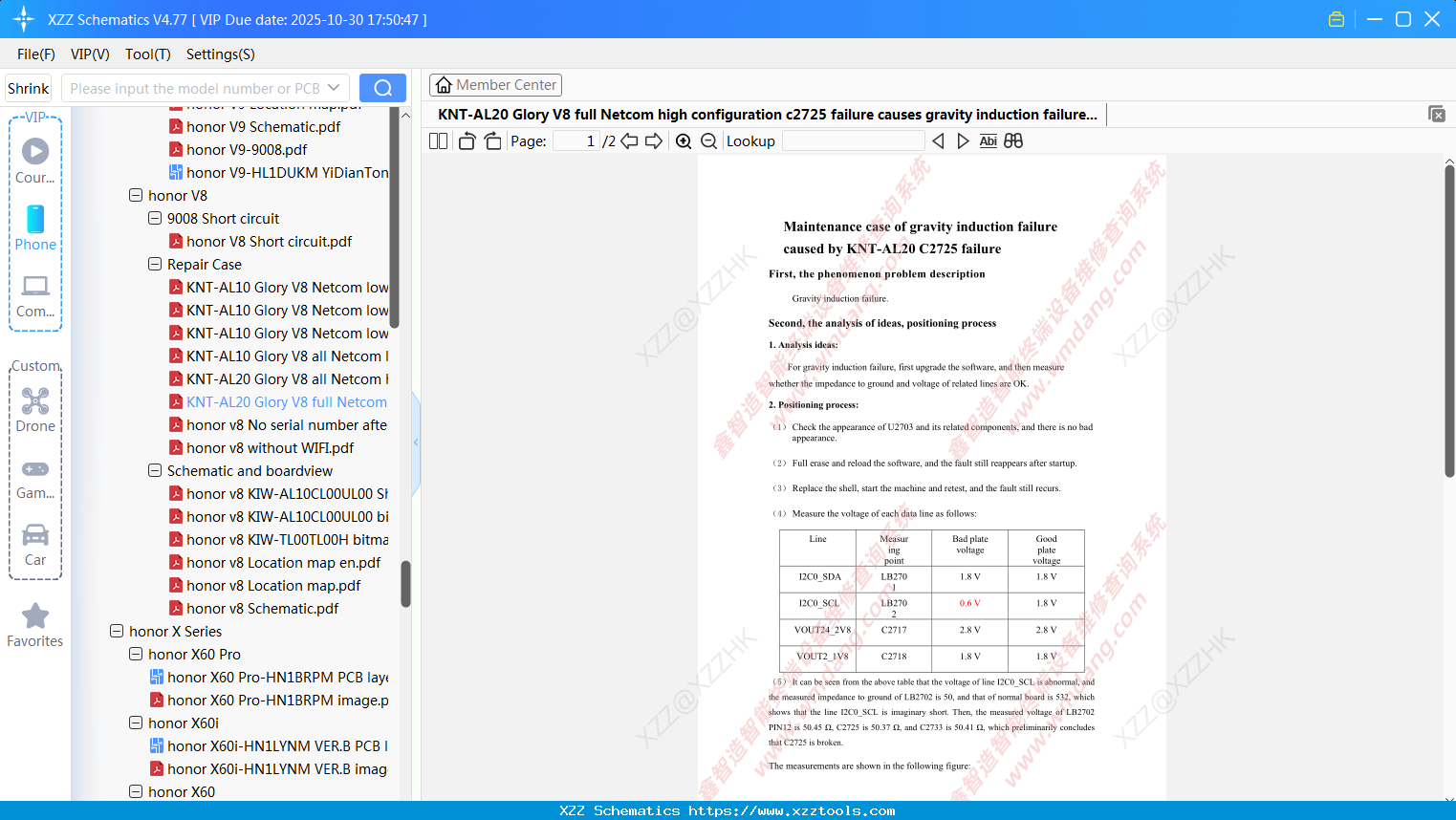Click the xzztools.com link in status bar
The width and height of the screenshot is (1456, 820).
click(792, 810)
